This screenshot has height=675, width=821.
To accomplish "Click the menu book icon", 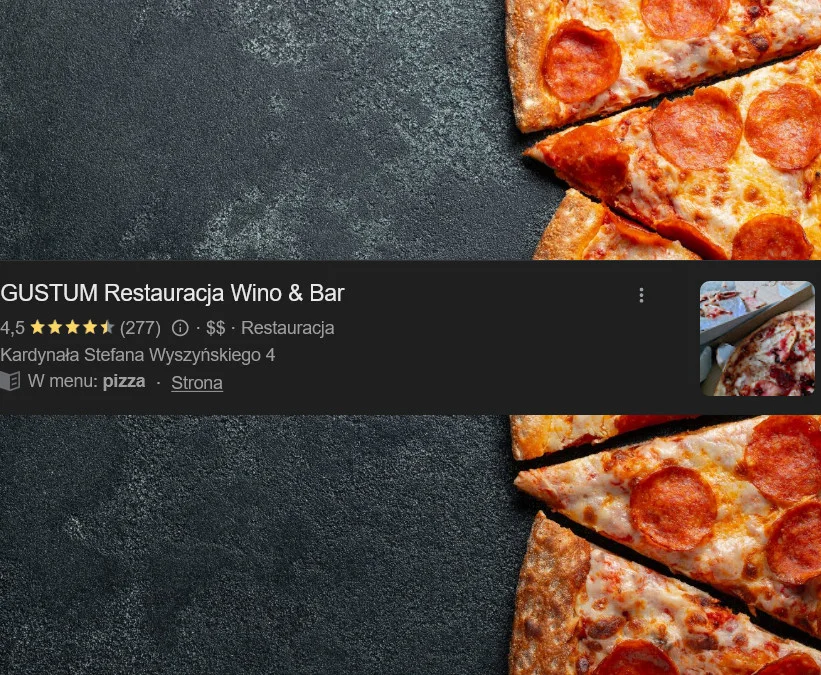I will tap(10, 381).
